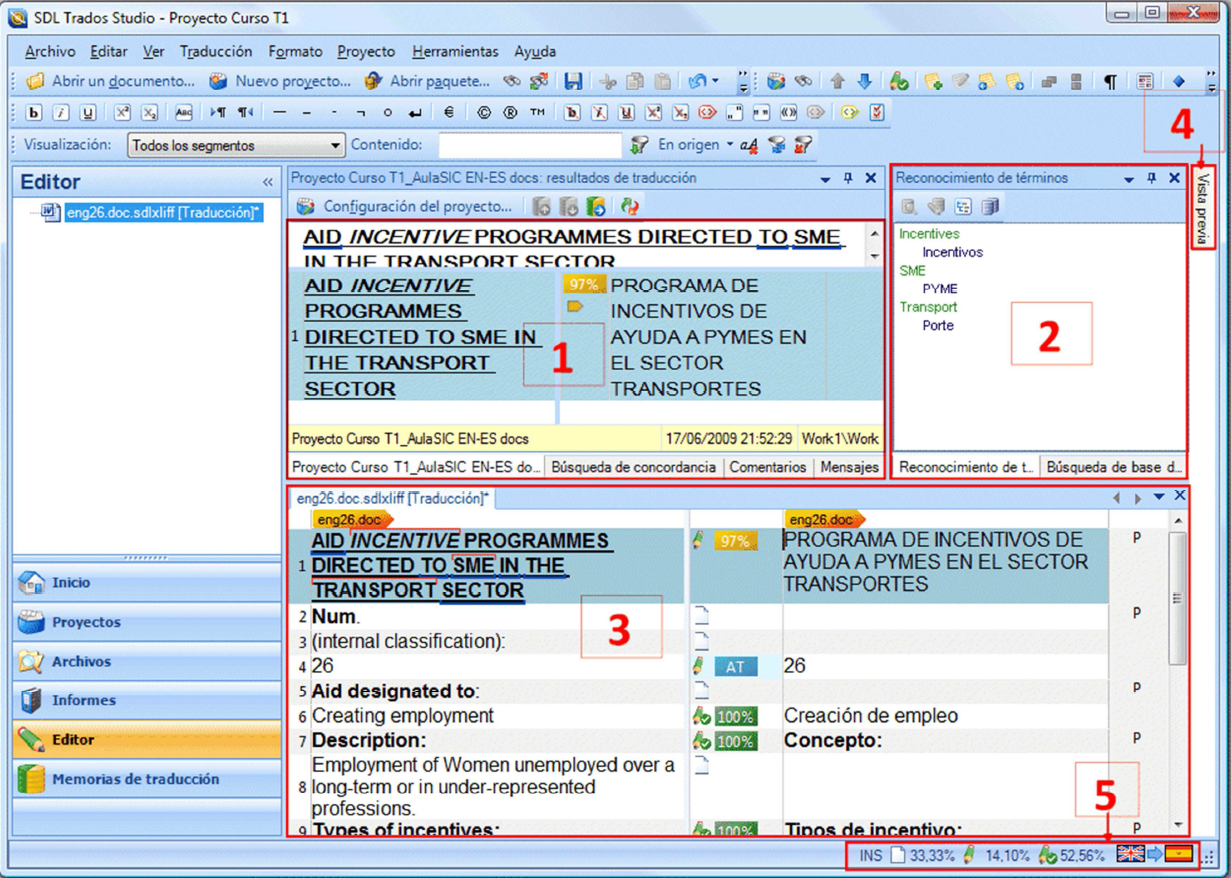Apply Subscript formatting icon
This screenshot has height=878, width=1231.
click(x=149, y=113)
